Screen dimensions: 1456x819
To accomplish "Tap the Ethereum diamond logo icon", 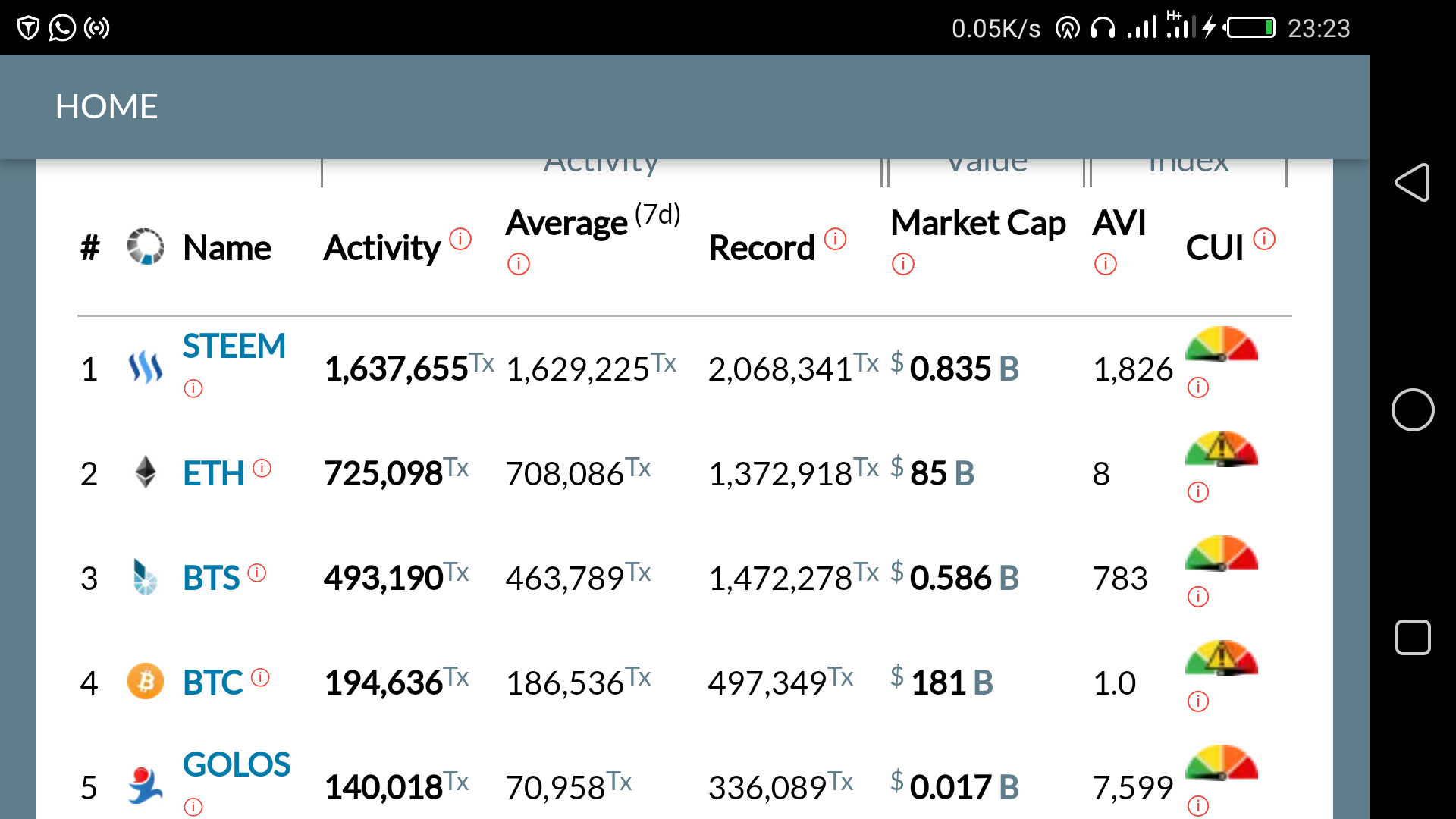I will pos(145,472).
